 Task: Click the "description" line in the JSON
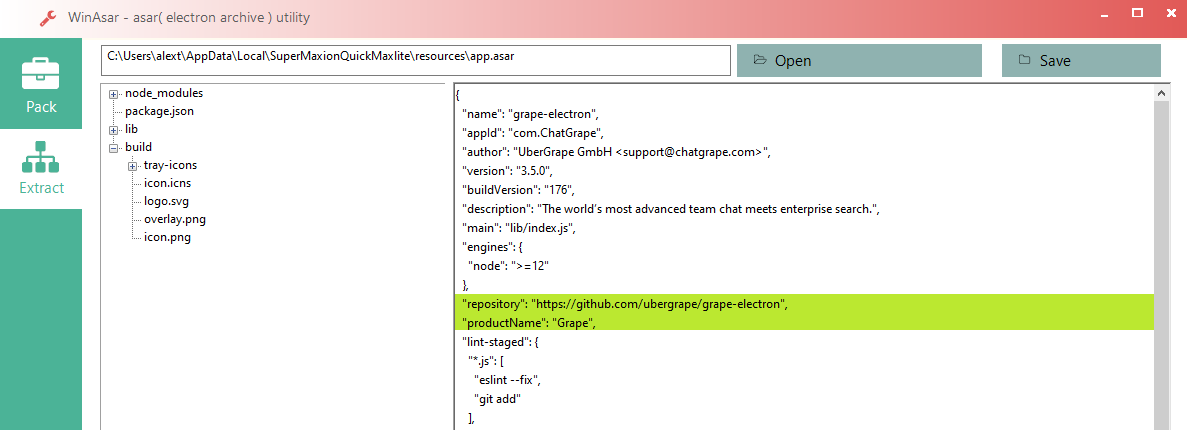coord(671,210)
